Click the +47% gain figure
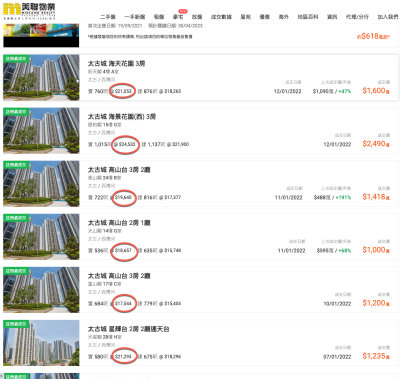The image size is (400, 379). click(x=345, y=91)
